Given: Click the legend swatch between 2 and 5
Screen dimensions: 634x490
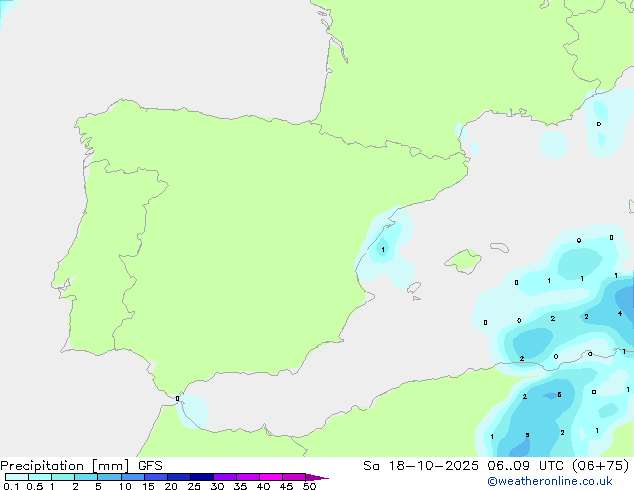Looking at the screenshot, I should (x=86, y=477).
